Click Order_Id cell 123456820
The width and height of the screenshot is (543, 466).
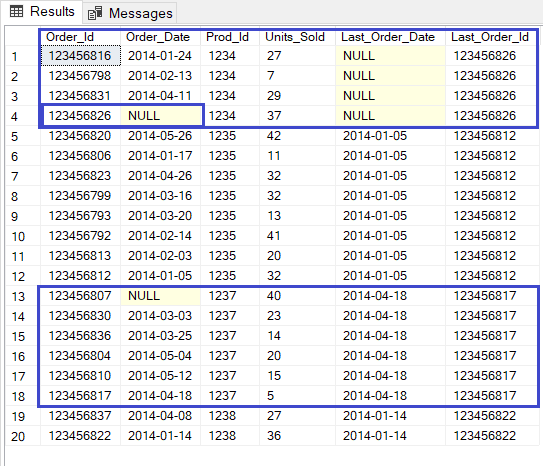80,136
